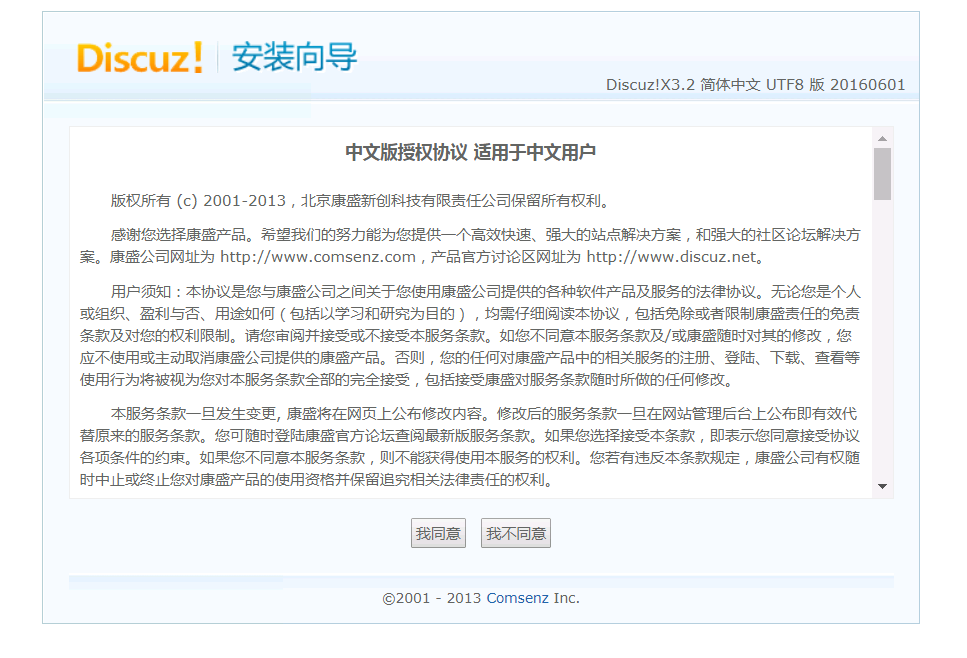The height and width of the screenshot is (658, 967).
Task: Click the license agreement scrollbar thumb
Action: (x=883, y=174)
